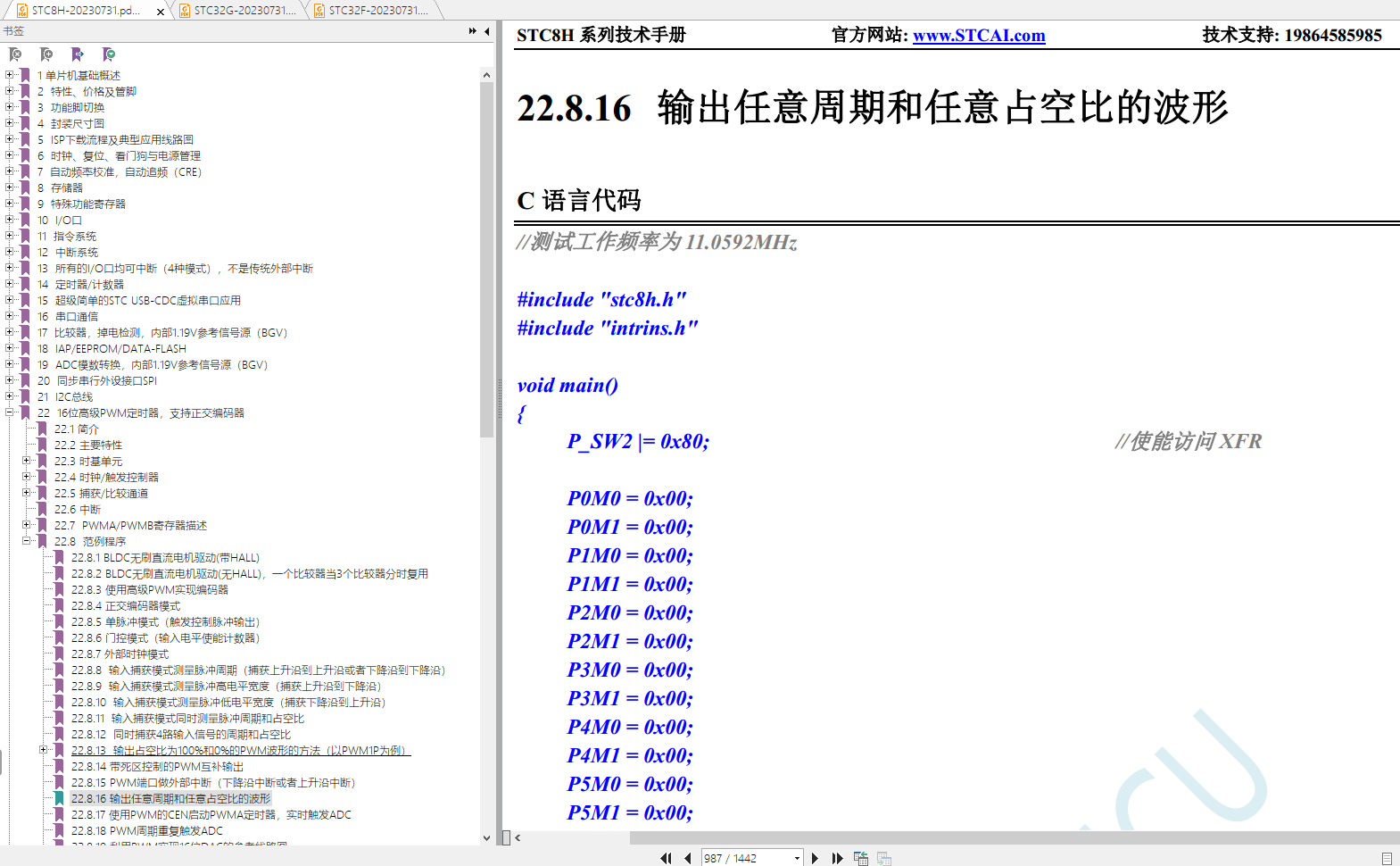Open bookmark 22.8.7 外部时钟模式

[120, 654]
